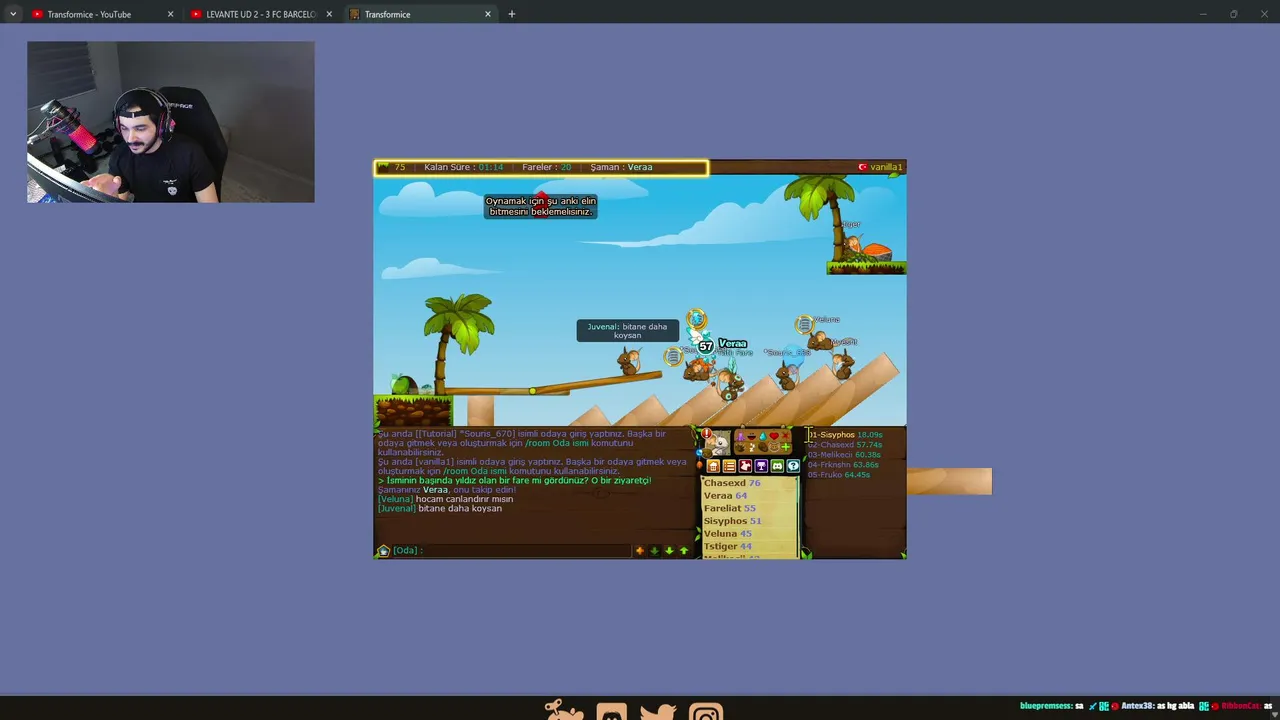
Task: Click the red exclamation alert icon
Action: (x=706, y=433)
